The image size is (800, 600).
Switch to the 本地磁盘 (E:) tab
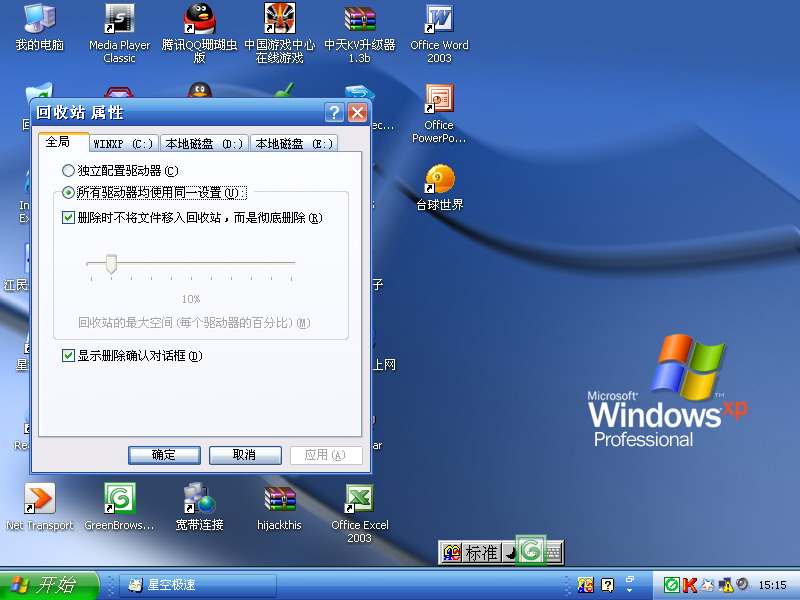[294, 144]
